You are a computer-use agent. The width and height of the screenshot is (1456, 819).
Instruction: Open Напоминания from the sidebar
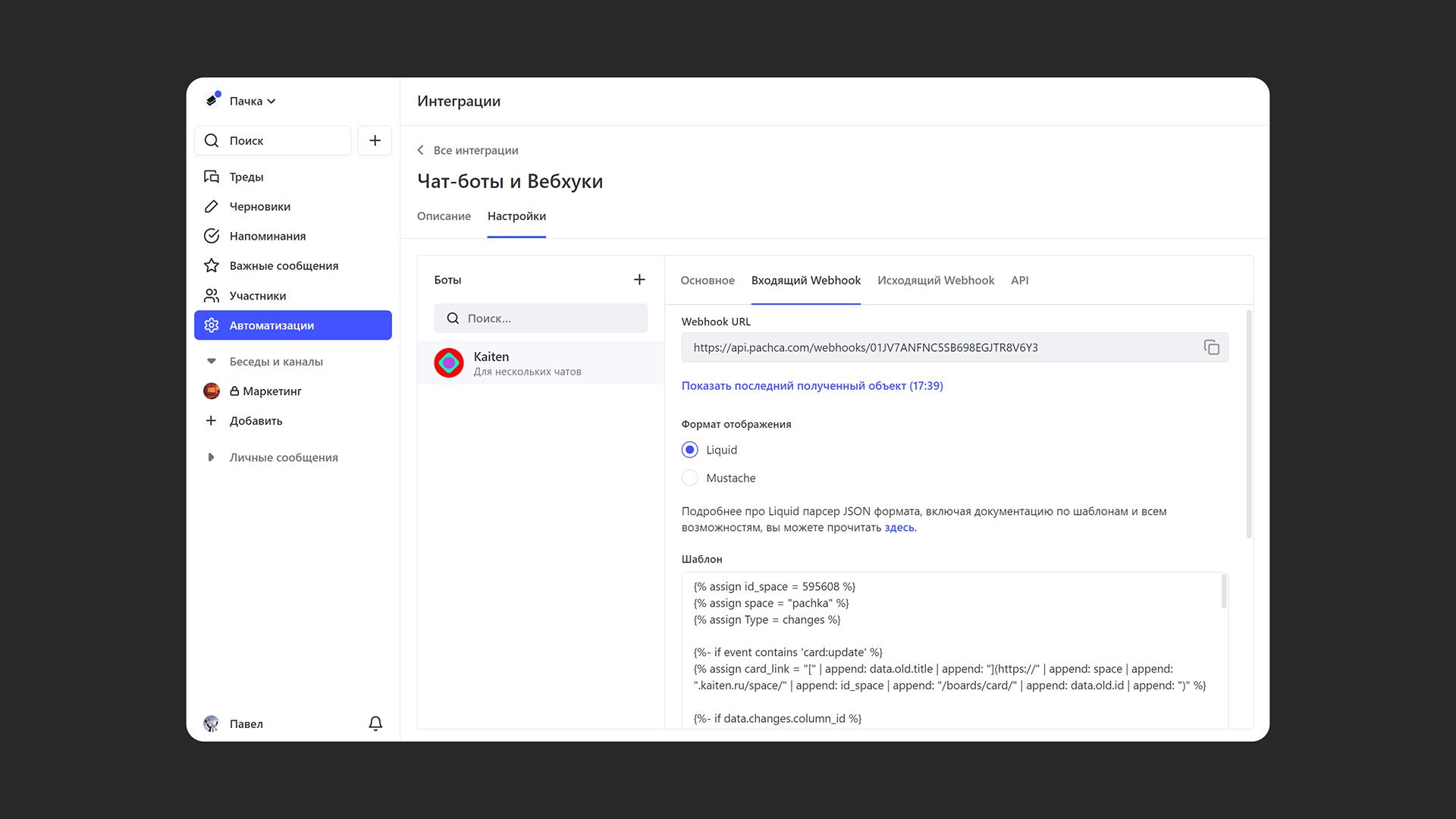(267, 236)
